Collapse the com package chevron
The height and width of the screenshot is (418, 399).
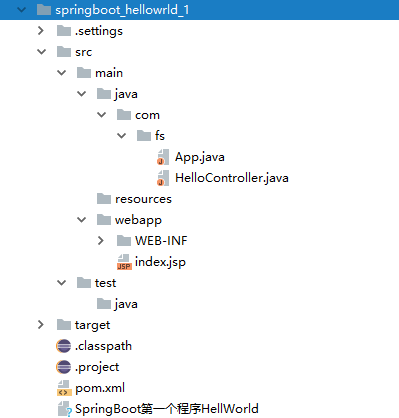pyautogui.click(x=102, y=115)
